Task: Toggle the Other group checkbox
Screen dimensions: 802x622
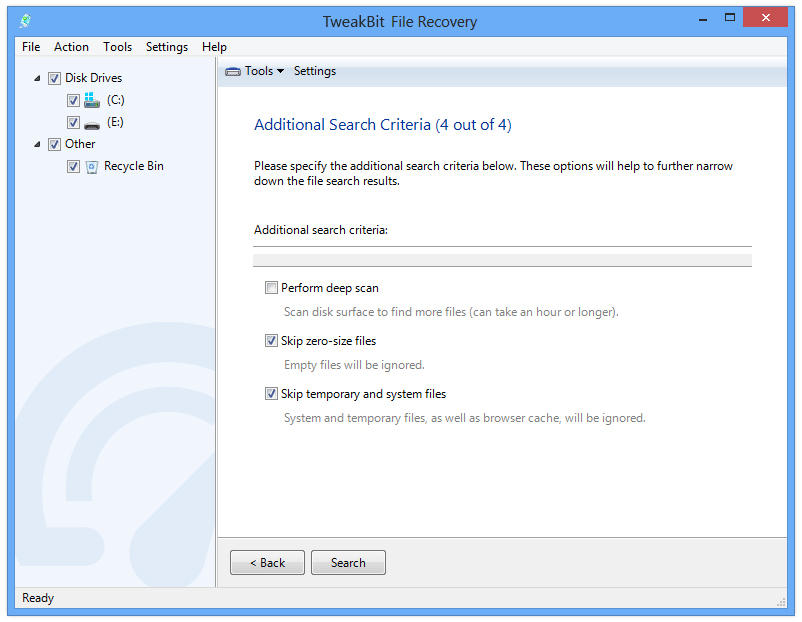Action: (54, 144)
